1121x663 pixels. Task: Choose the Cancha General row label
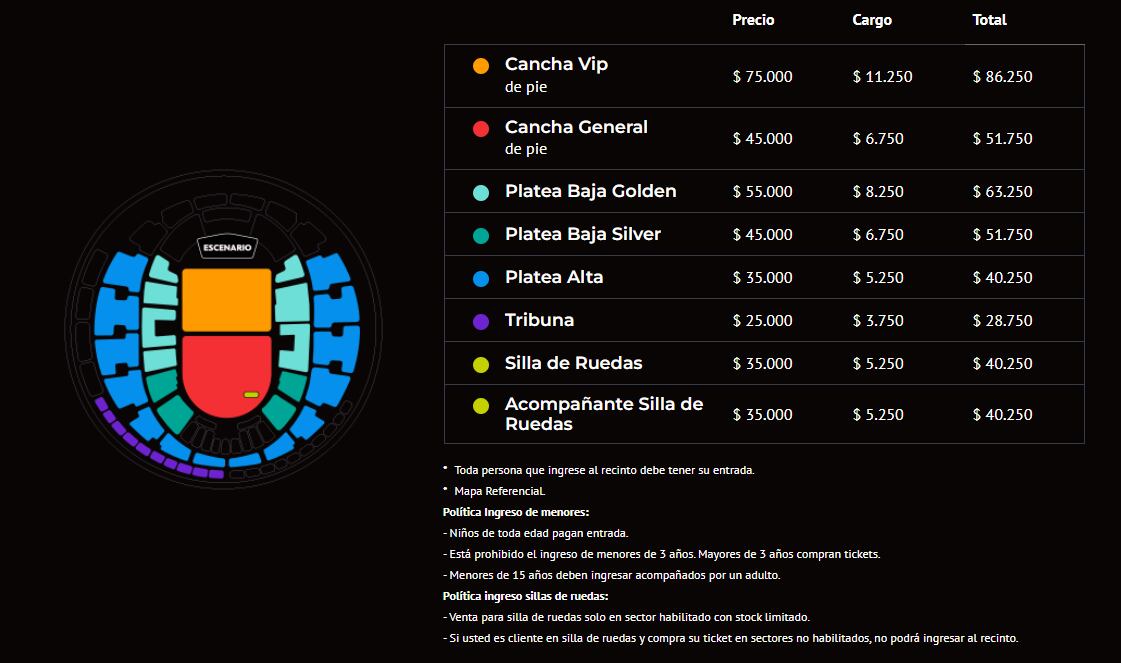[576, 127]
